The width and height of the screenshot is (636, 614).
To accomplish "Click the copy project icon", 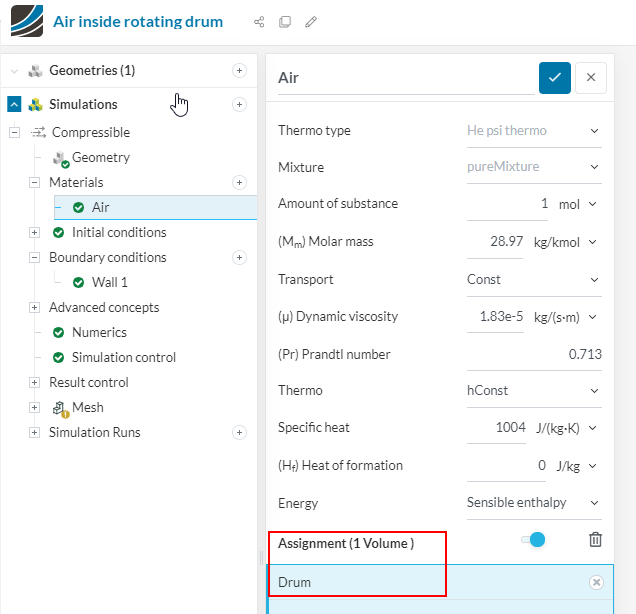I will pyautogui.click(x=285, y=22).
